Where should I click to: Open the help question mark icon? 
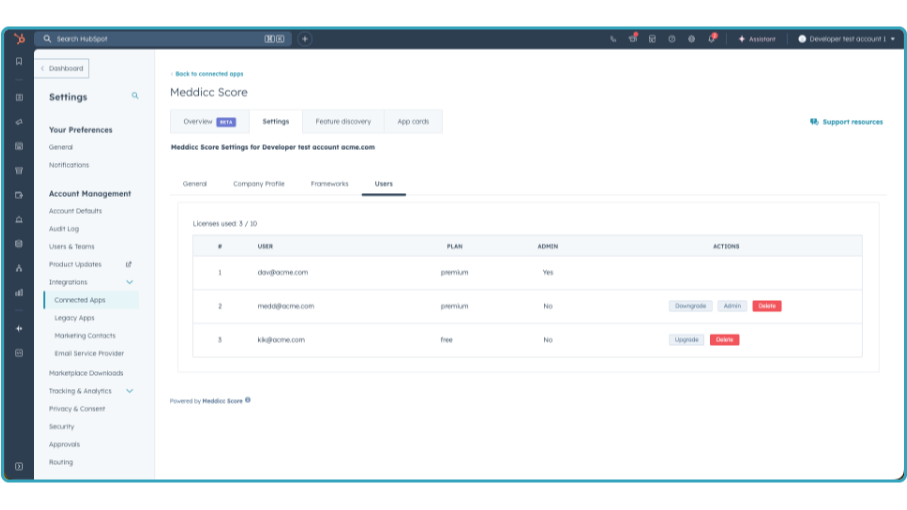672,39
